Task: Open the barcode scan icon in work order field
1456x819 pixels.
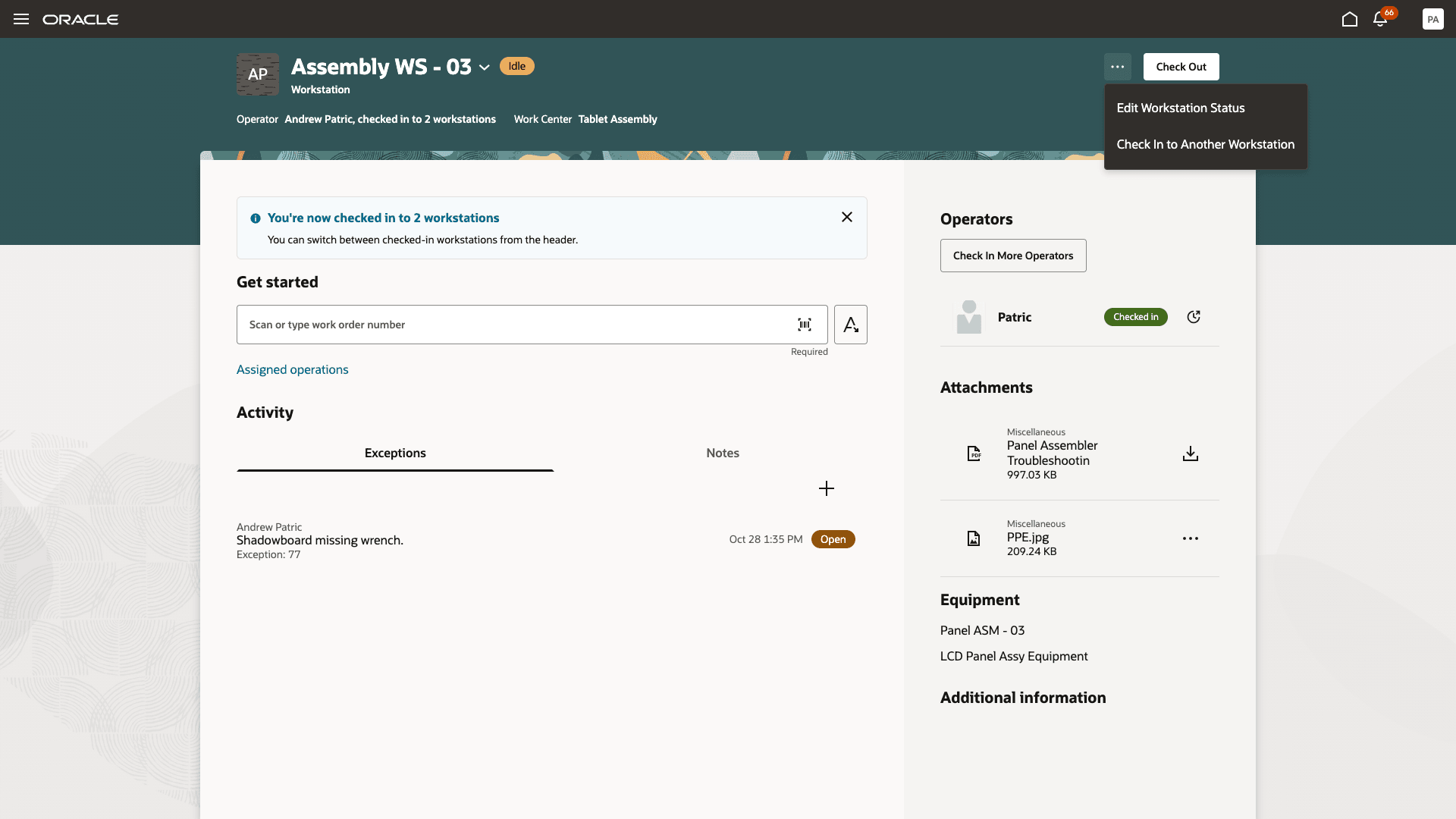Action: pos(805,325)
